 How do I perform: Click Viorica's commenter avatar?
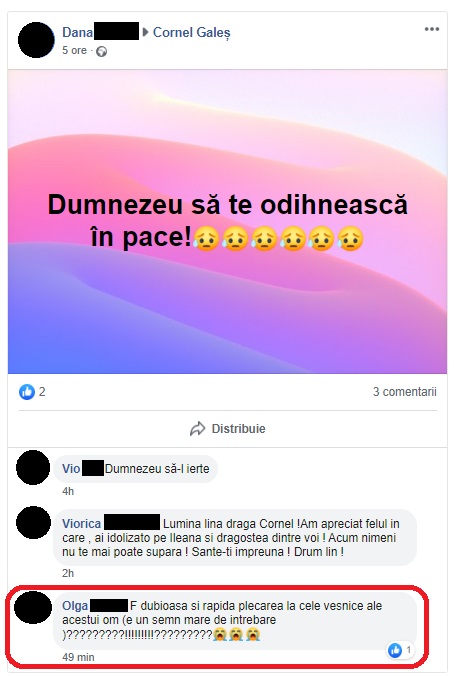click(x=33, y=523)
